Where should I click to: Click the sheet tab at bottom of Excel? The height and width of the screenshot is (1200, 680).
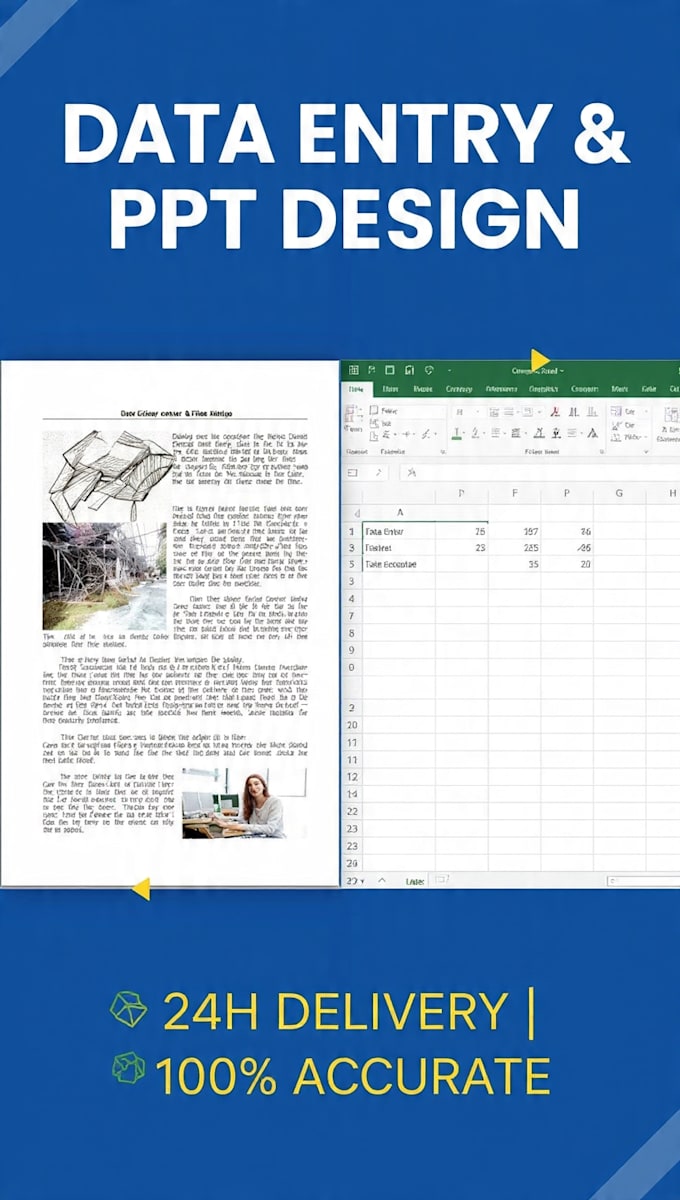pyautogui.click(x=415, y=881)
